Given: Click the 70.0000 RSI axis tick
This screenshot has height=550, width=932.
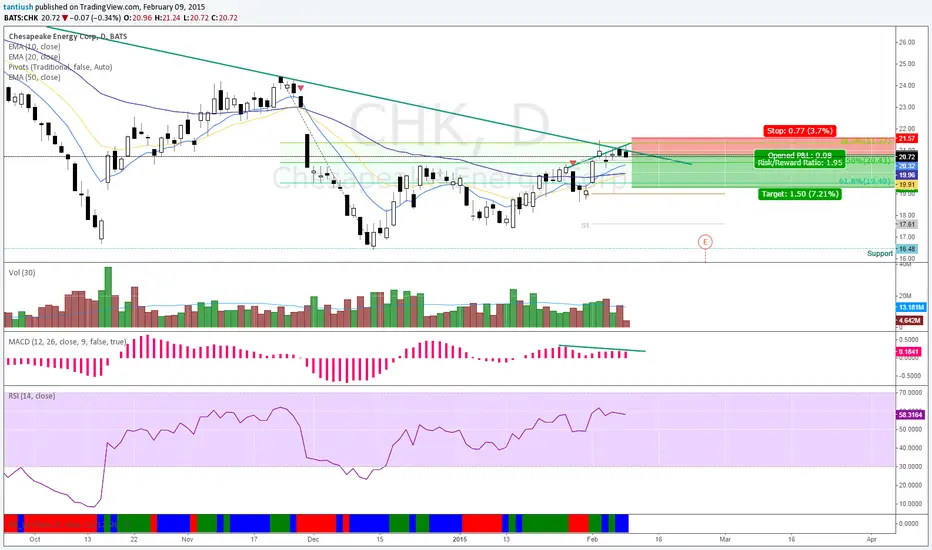Looking at the screenshot, I should tap(909, 392).
